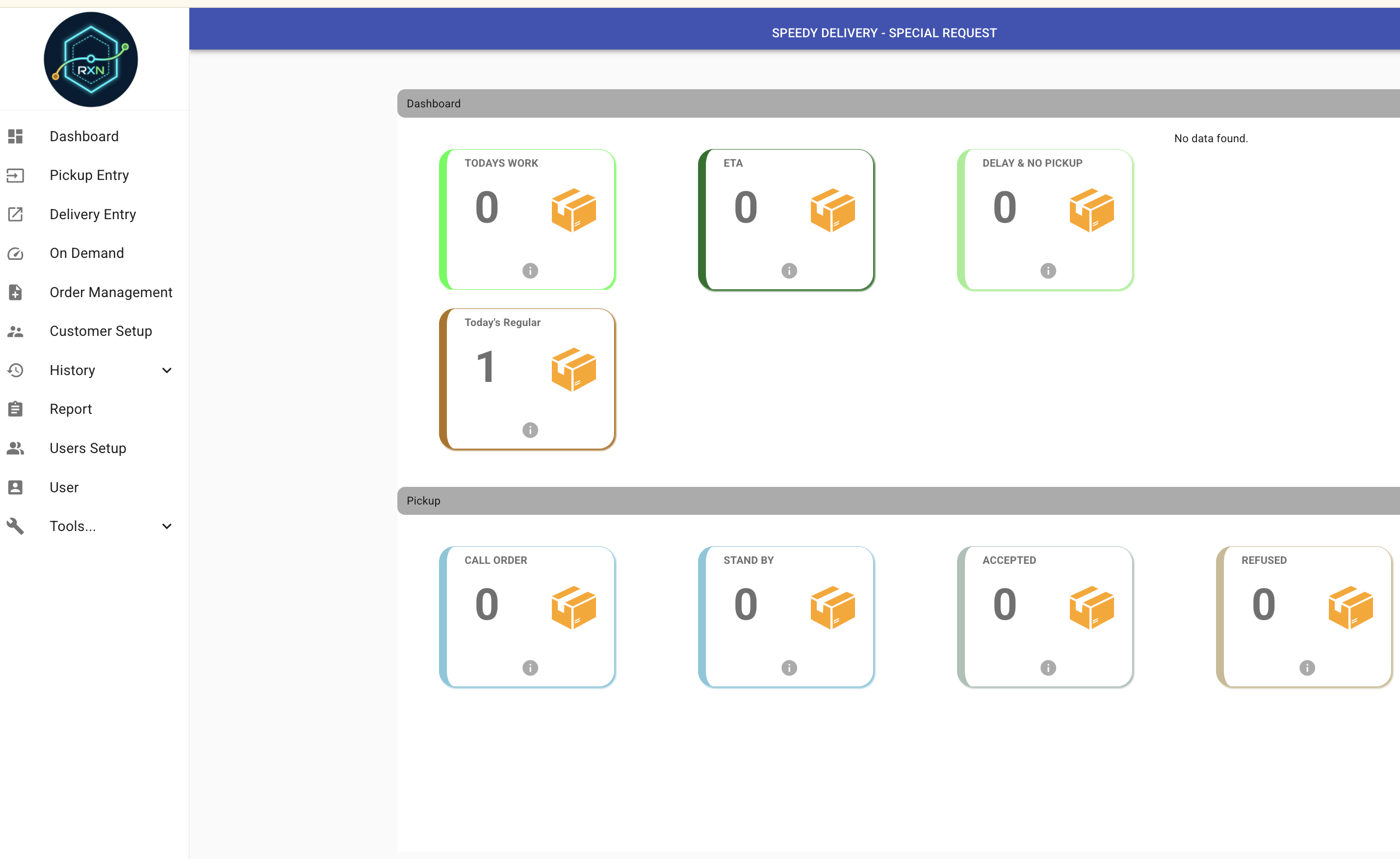1400x859 pixels.
Task: Click the package icon on TODAYS WORK card
Action: click(573, 210)
